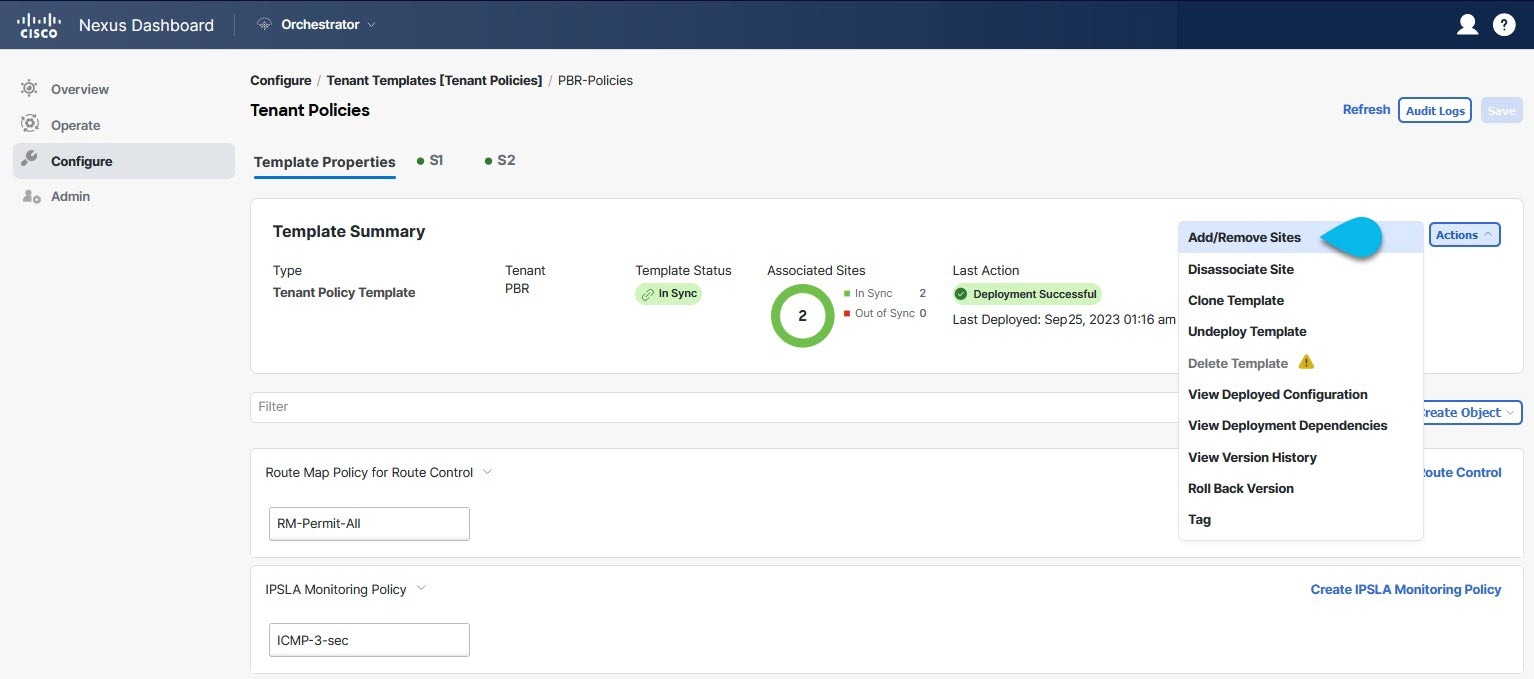Click the Tenant Policies page heading
The height and width of the screenshot is (679, 1534).
point(310,110)
